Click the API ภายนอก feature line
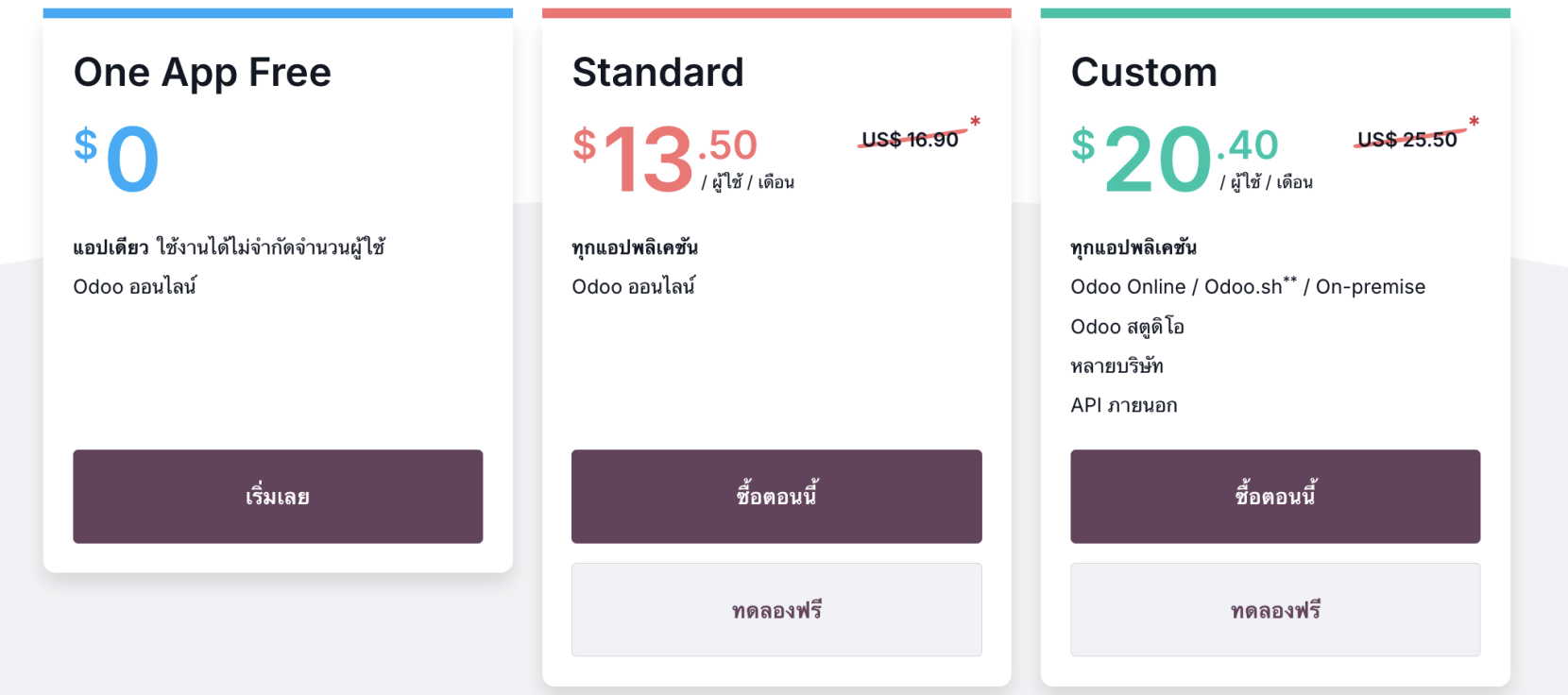This screenshot has height=695, width=1568. click(x=1124, y=406)
